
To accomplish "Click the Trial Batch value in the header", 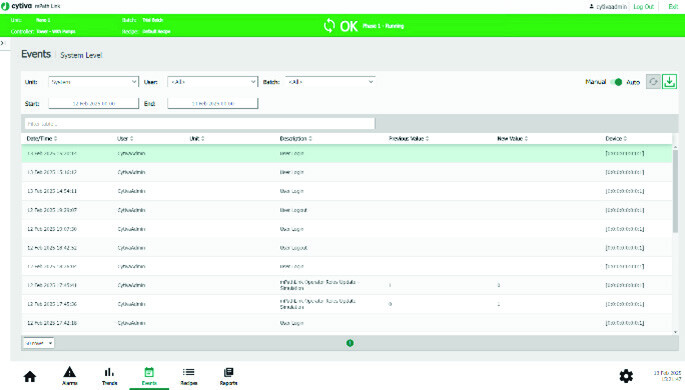I will click(x=152, y=20).
